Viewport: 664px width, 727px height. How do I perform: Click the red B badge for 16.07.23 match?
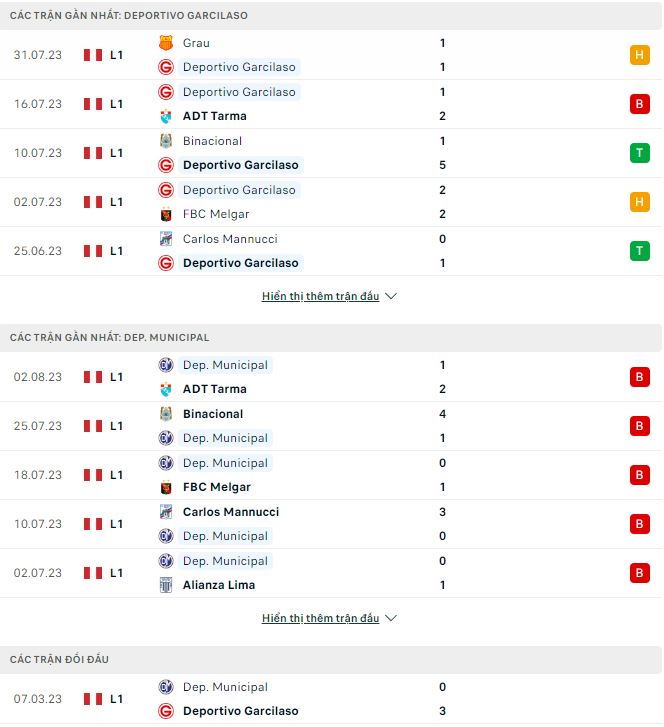coord(639,104)
